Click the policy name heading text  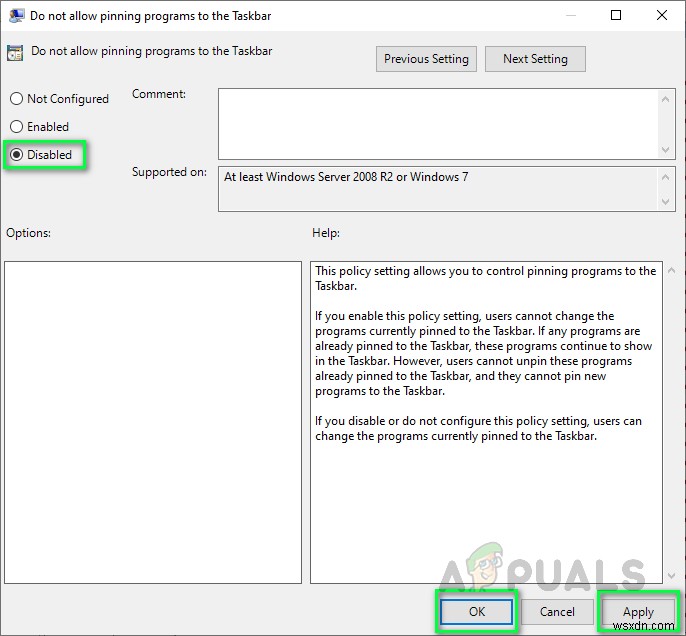pos(151,51)
